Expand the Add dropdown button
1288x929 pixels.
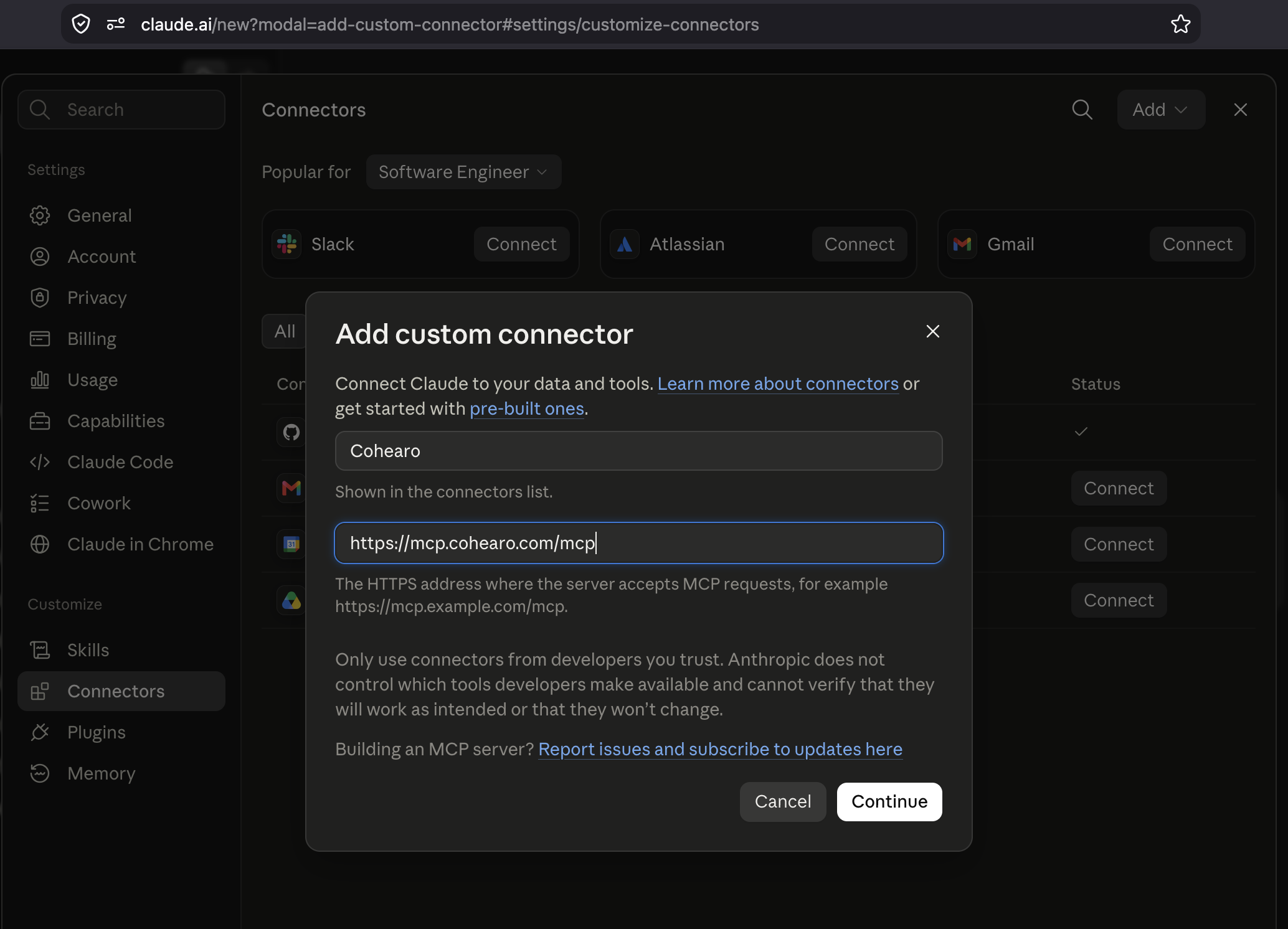pos(1161,110)
